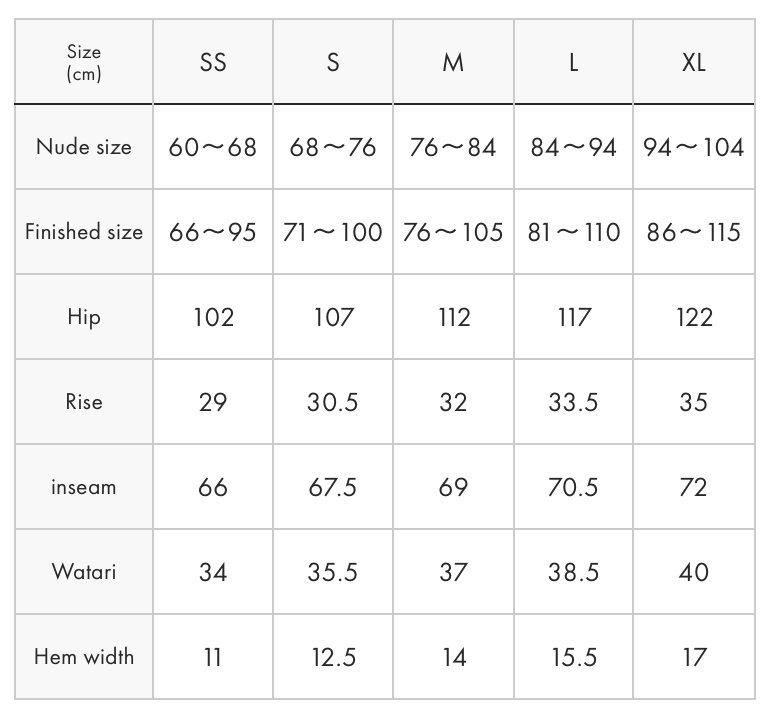This screenshot has width=774, height=718.
Task: Click the Watari value 40
Action: 694,572
